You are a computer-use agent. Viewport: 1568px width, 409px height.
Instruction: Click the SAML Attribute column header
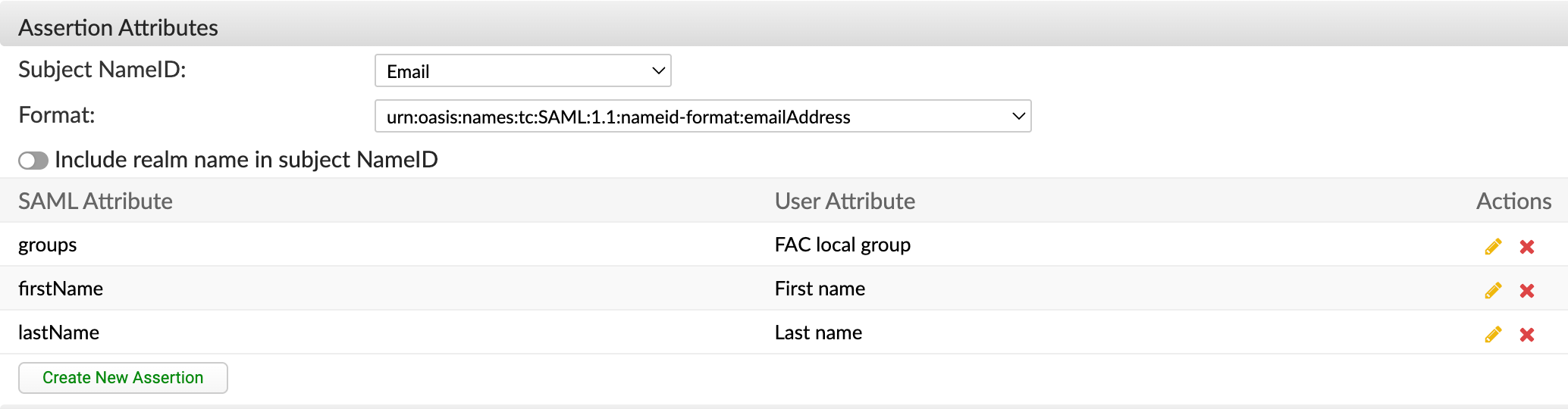point(96,201)
